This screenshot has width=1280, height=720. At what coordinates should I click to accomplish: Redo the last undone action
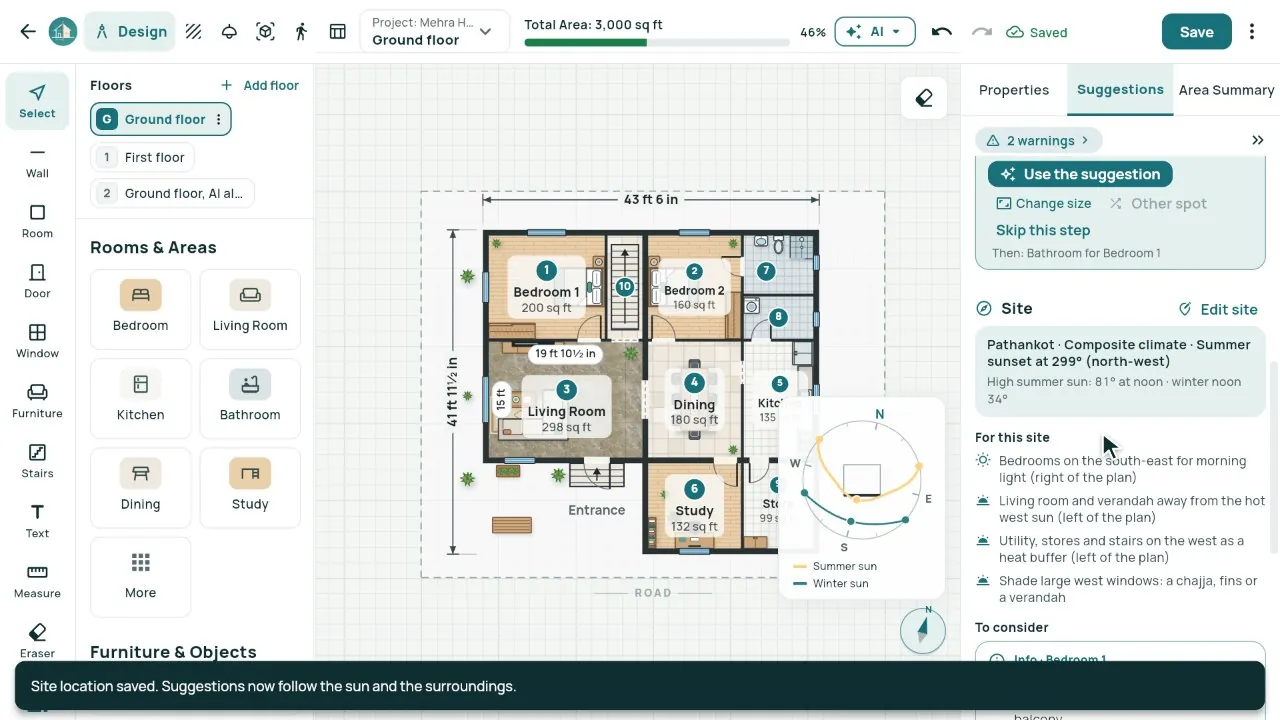pos(982,32)
